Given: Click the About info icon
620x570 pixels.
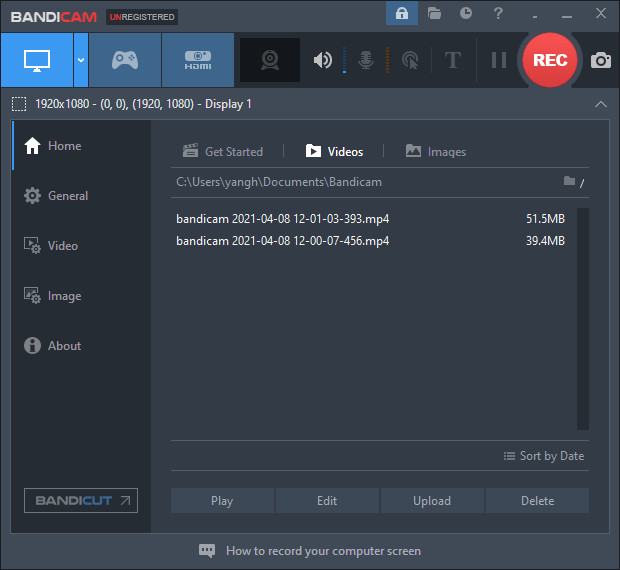Looking at the screenshot, I should [x=32, y=345].
